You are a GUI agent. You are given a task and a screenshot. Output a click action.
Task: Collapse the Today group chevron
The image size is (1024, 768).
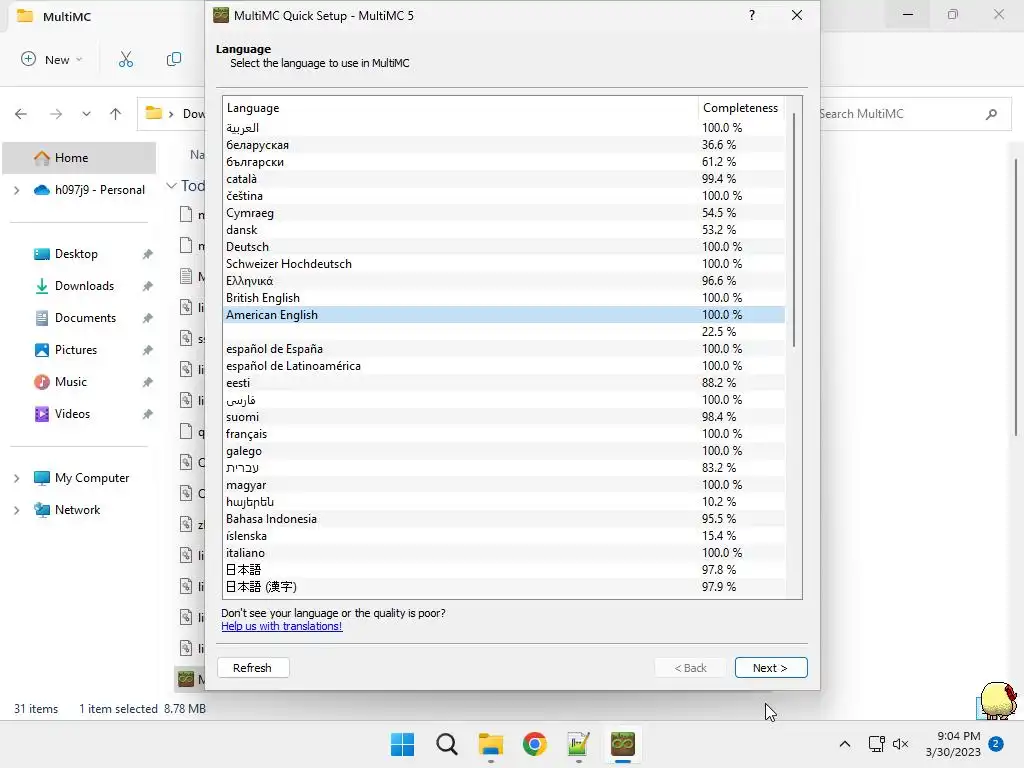point(171,185)
